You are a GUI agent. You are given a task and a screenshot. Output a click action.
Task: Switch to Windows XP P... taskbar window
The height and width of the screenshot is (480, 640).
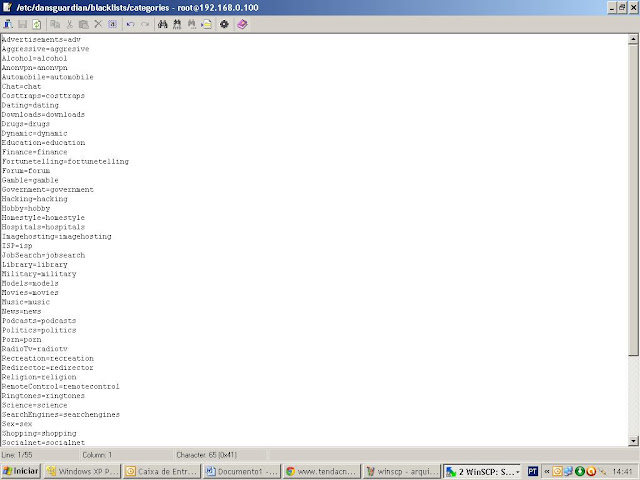coord(83,471)
